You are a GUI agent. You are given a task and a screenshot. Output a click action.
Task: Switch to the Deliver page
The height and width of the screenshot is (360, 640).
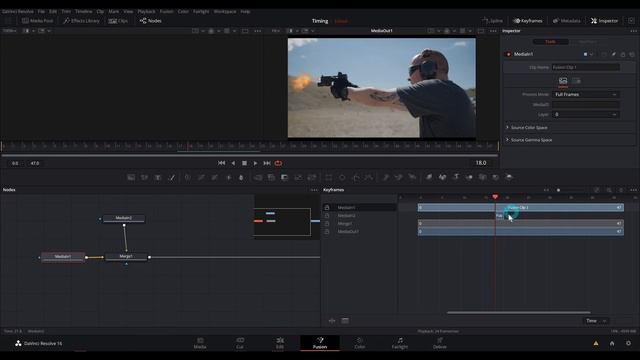click(440, 343)
